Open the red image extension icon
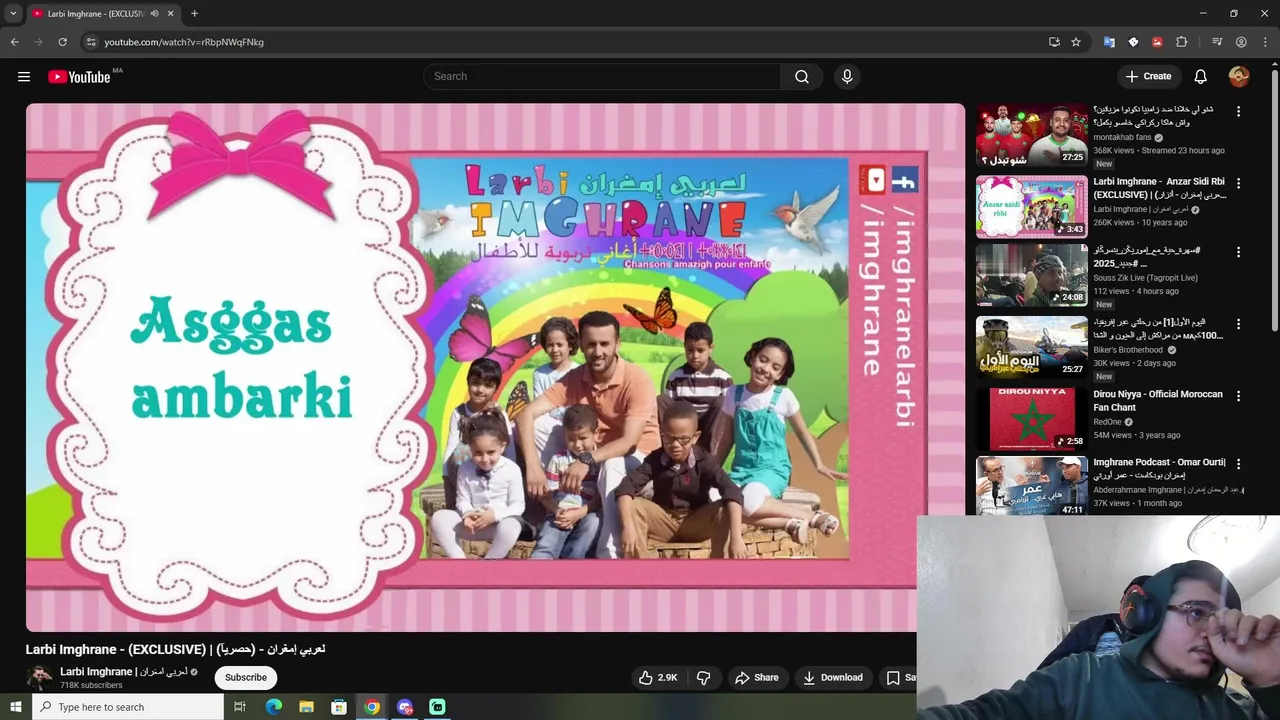 pyautogui.click(x=1157, y=42)
